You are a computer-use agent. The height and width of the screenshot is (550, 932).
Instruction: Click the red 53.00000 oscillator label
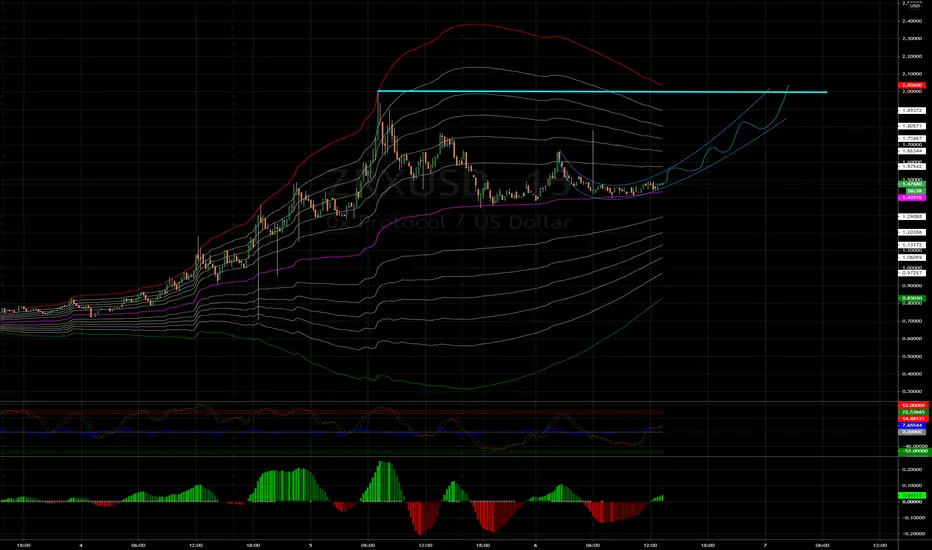click(x=914, y=406)
